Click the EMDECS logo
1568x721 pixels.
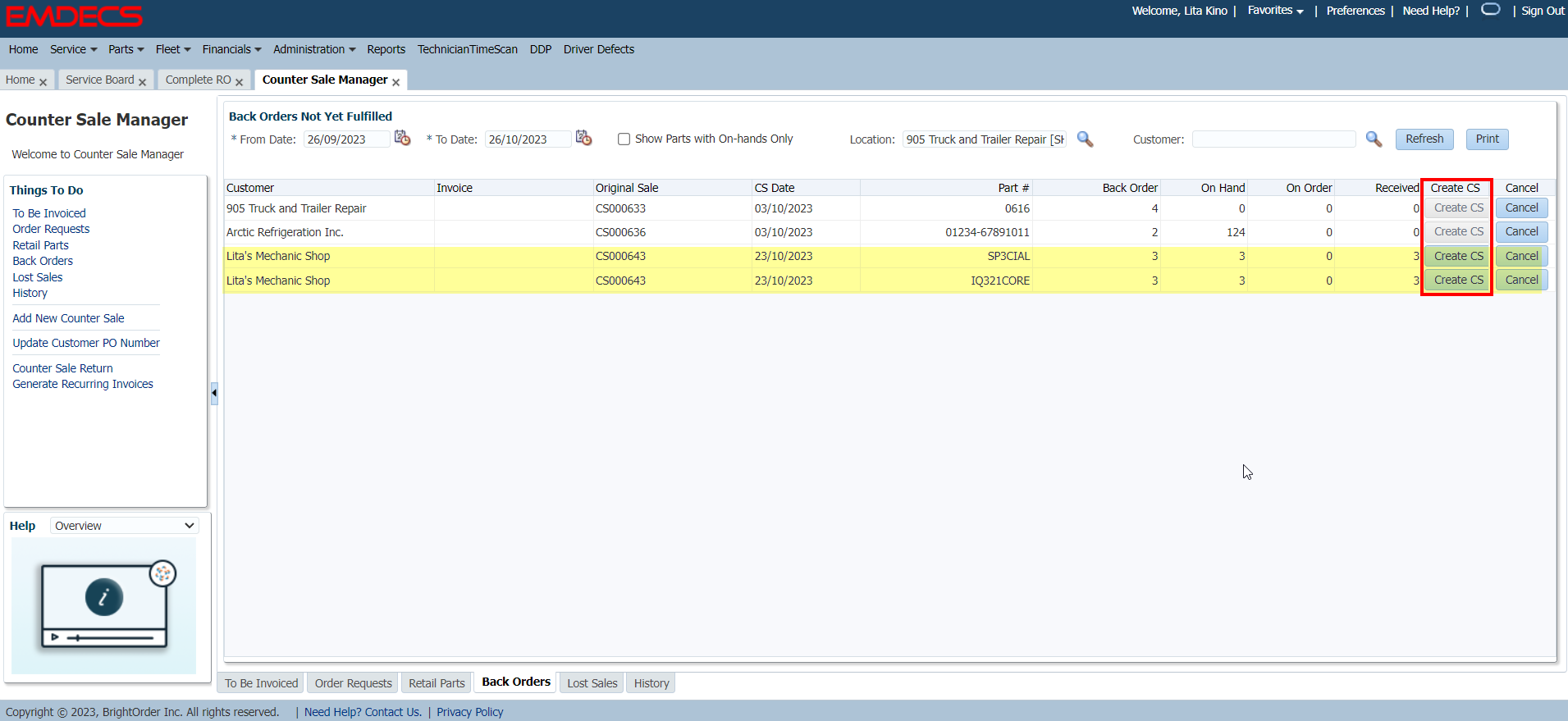pos(74,16)
